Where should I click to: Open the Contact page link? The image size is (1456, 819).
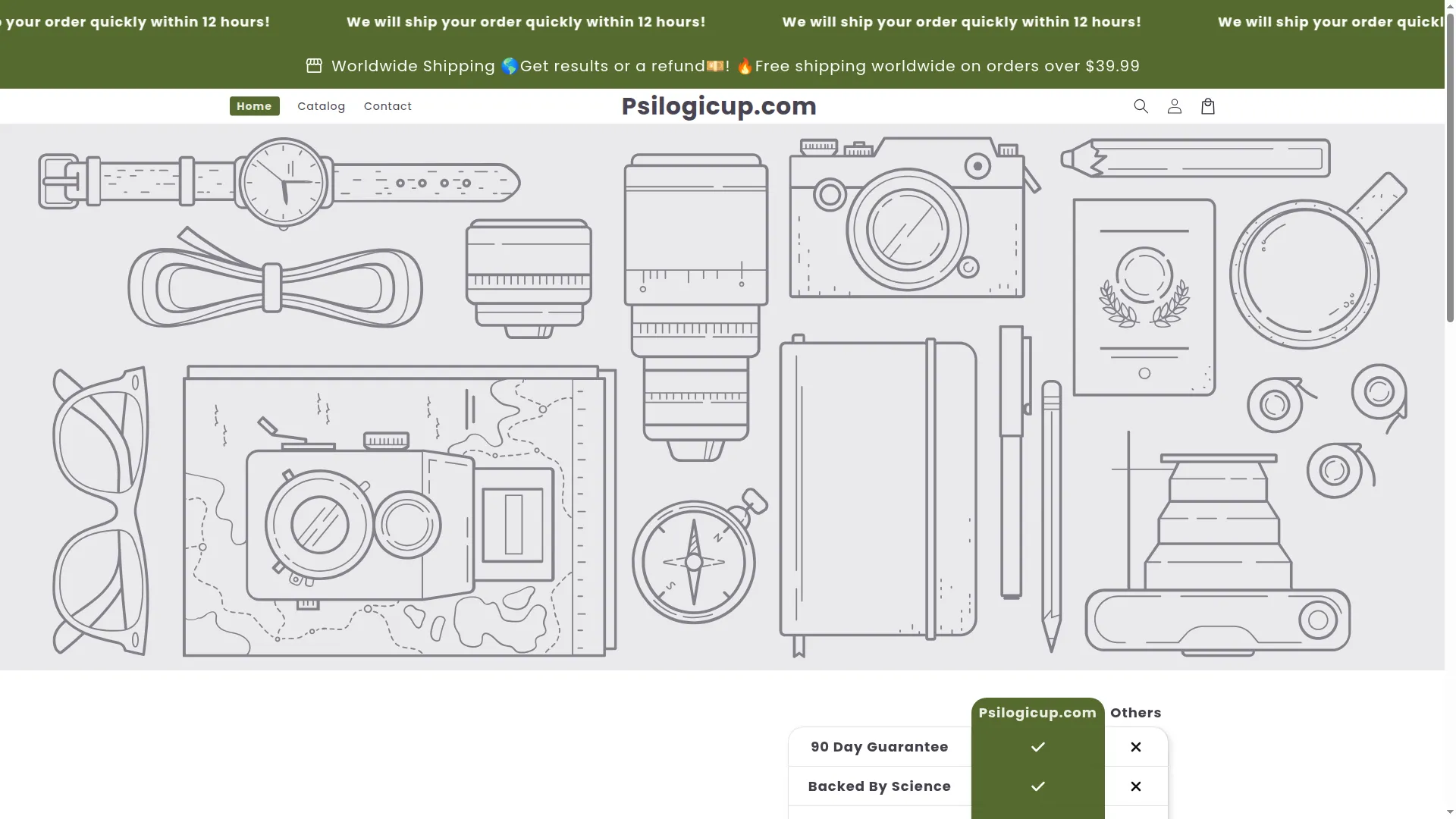tap(388, 106)
